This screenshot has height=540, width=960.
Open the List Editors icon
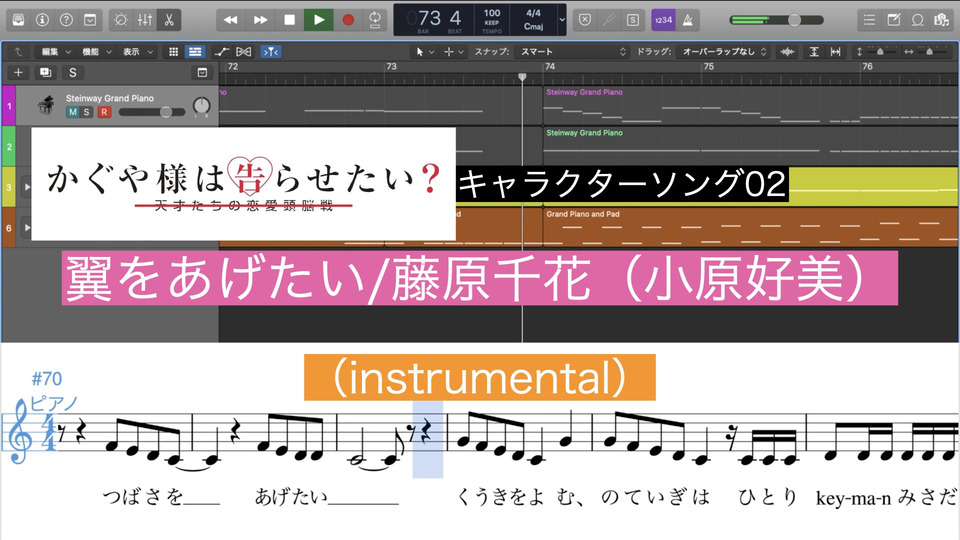869,20
